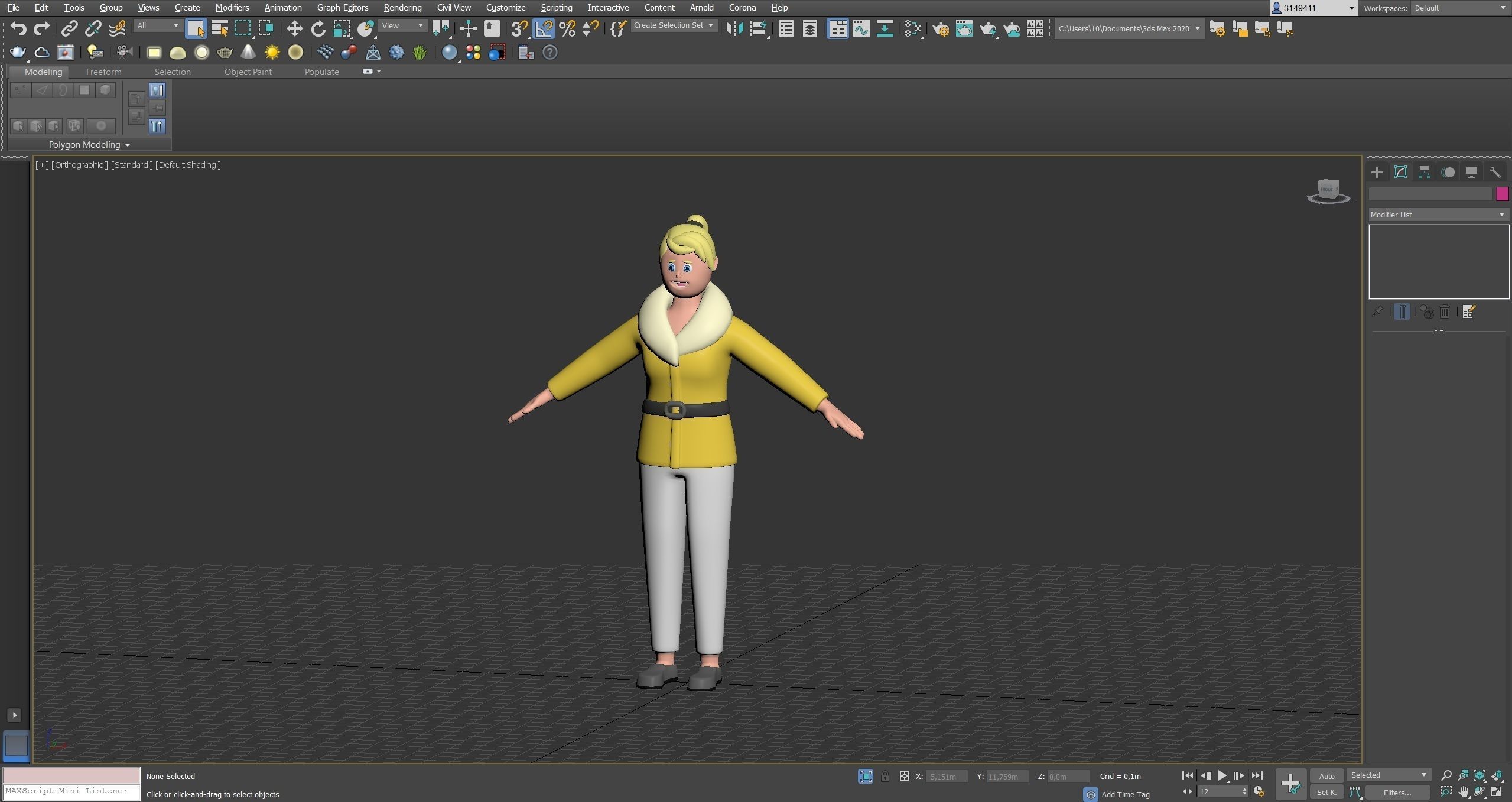Open Select by Name list
This screenshot has width=1512, height=802.
pos(220,28)
